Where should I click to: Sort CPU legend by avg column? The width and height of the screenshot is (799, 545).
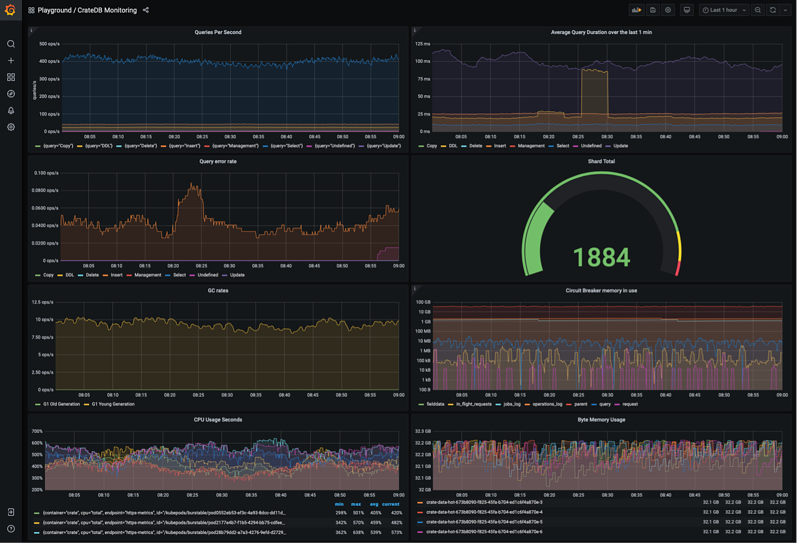coord(374,505)
